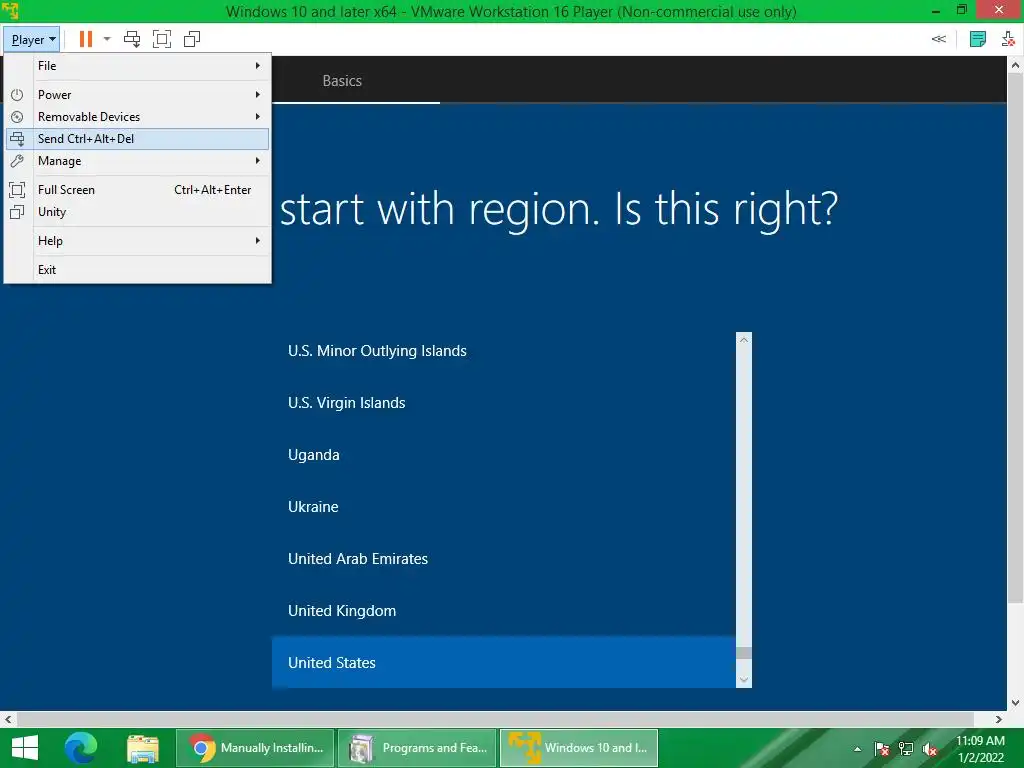Screen dimensions: 1024x768
Task: Click the icon beside Full Screen entry
Action: tap(18, 190)
